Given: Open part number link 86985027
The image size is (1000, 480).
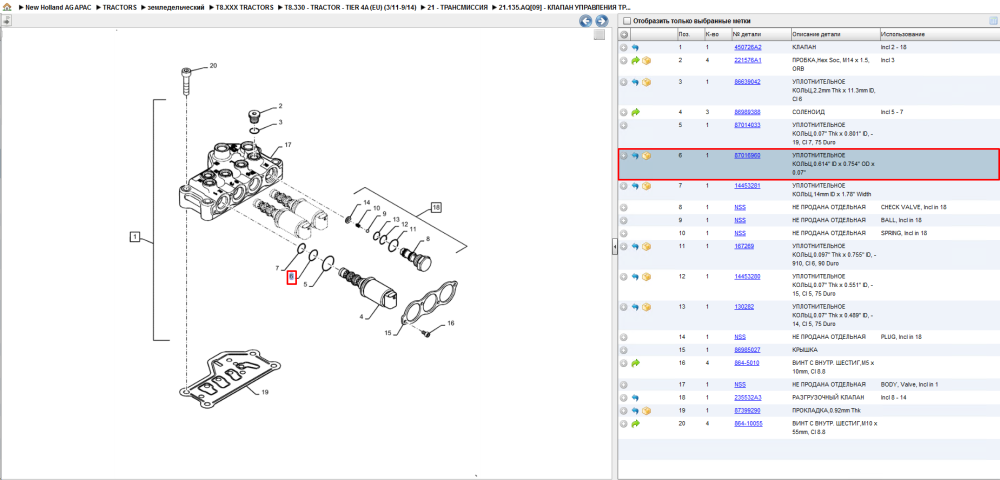Looking at the screenshot, I should coord(747,349).
